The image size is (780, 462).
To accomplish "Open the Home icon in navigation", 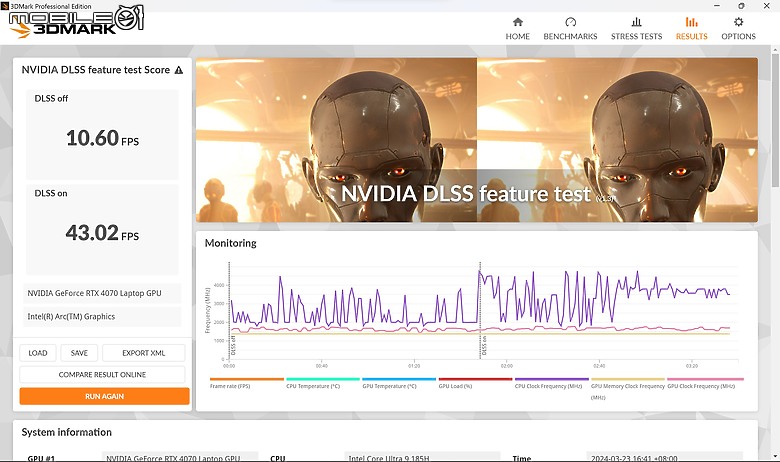I will (x=517, y=22).
